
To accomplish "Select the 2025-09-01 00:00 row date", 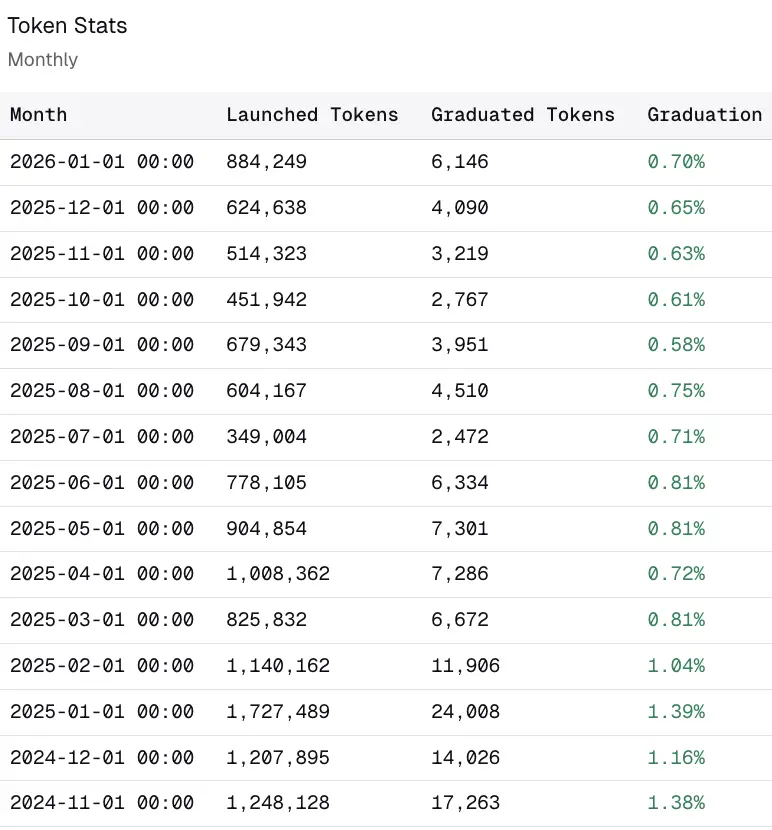I will (102, 345).
